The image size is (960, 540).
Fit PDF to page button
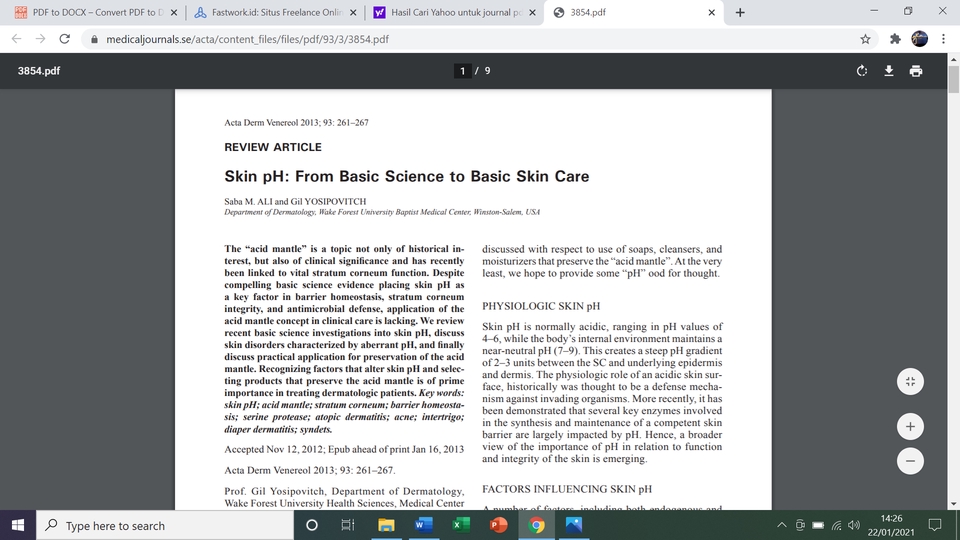910,381
